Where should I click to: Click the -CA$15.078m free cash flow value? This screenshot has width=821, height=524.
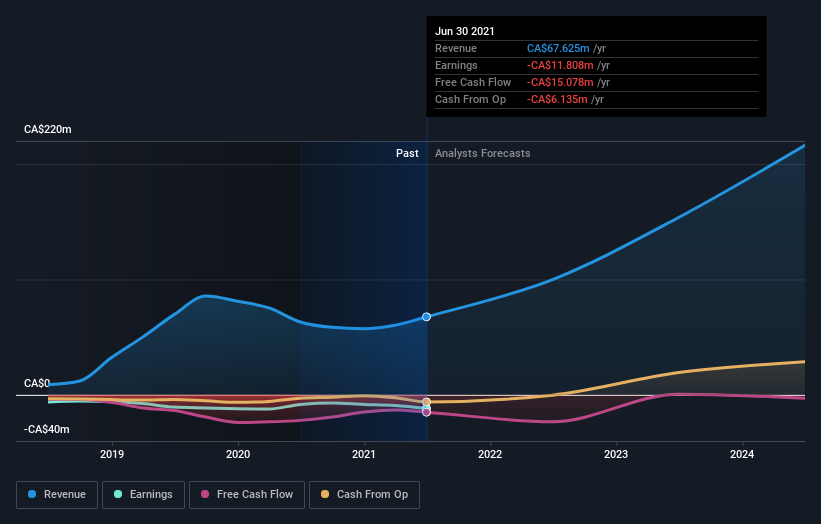point(560,82)
